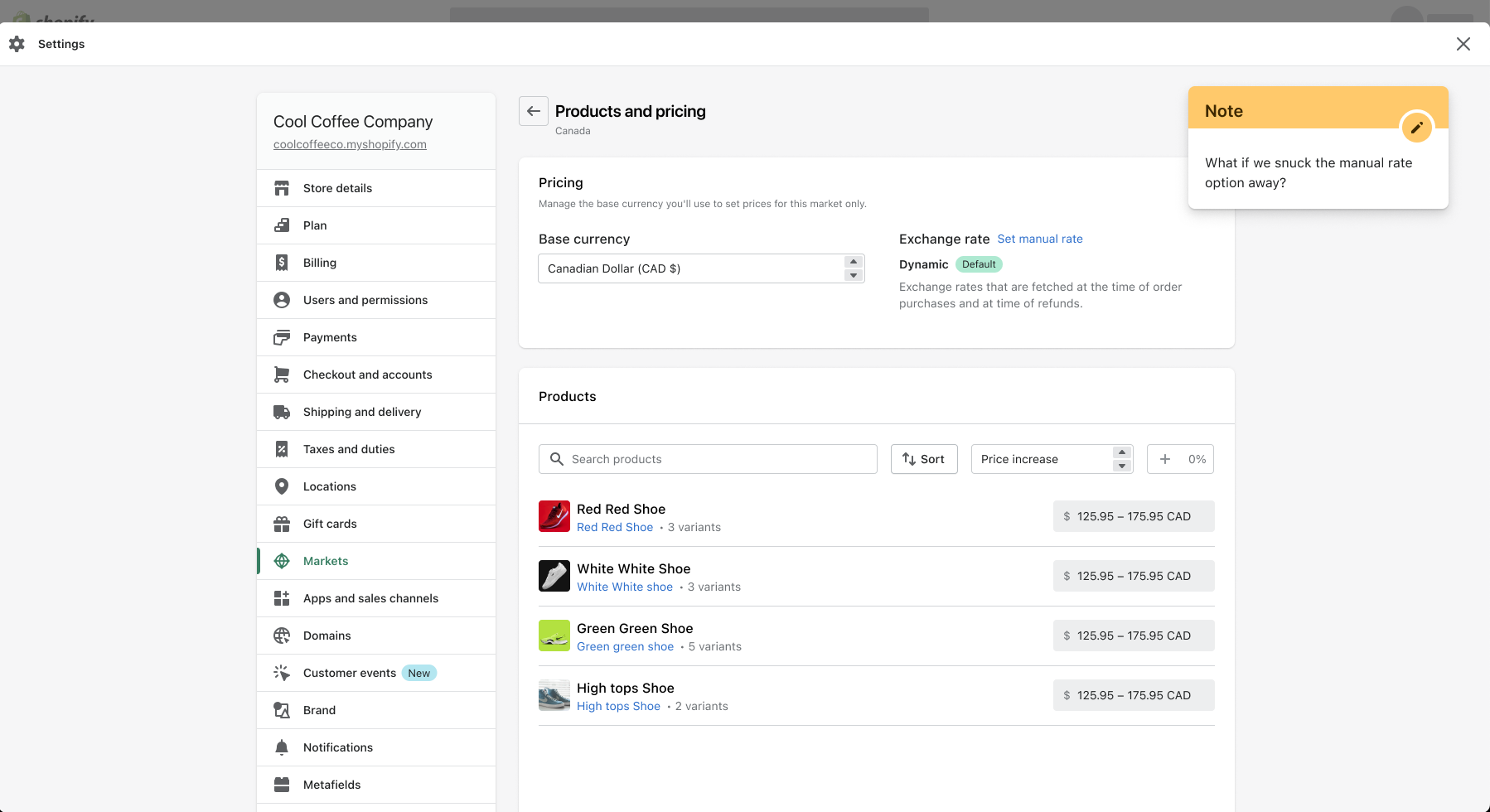The image size is (1490, 812).
Task: Open Payments settings in sidebar
Action: pyautogui.click(x=330, y=337)
